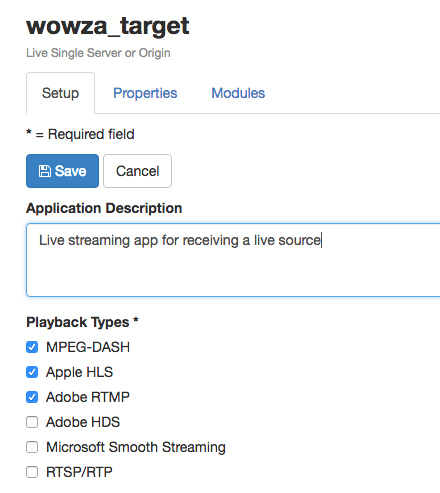The height and width of the screenshot is (493, 440).
Task: Uncheck the MPEG-DASH checkbox
Action: click(x=32, y=347)
